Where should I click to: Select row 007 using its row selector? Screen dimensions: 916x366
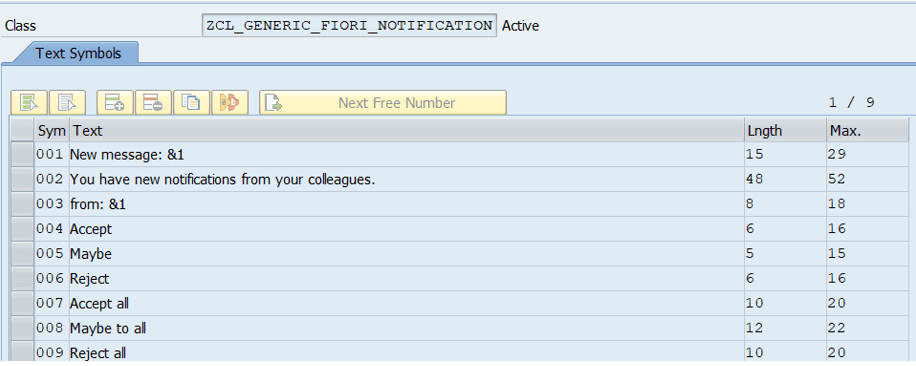click(x=22, y=304)
